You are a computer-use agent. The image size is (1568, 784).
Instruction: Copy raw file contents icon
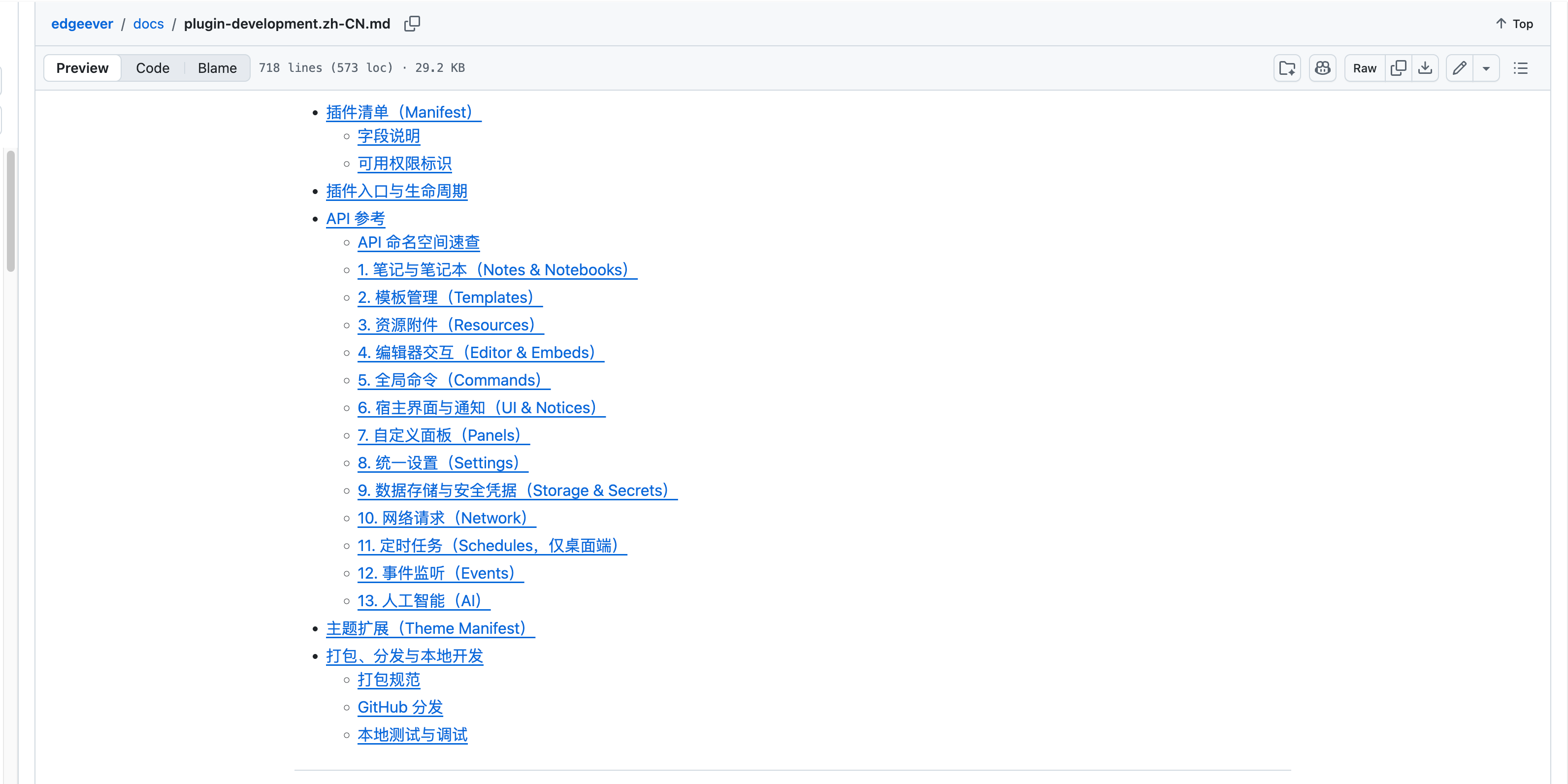click(x=1398, y=68)
